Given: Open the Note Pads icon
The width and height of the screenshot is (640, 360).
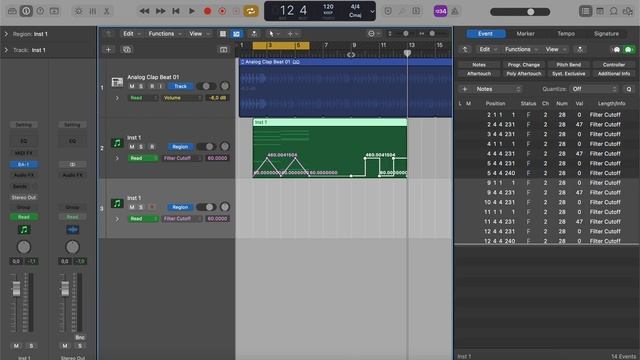Looking at the screenshot, I should point(600,11).
